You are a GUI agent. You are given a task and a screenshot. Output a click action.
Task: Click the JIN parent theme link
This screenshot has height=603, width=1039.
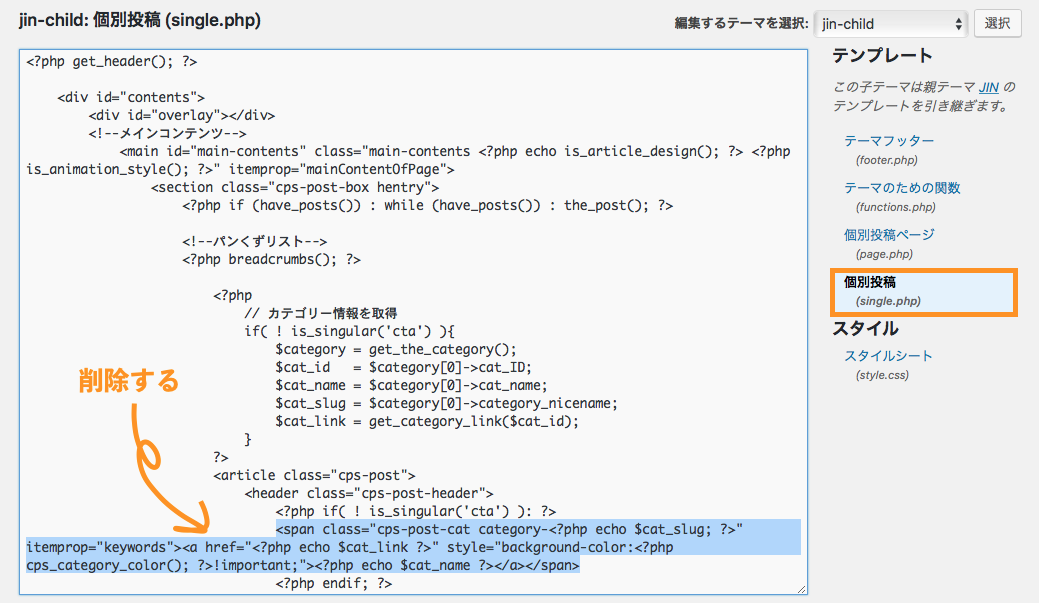(989, 87)
